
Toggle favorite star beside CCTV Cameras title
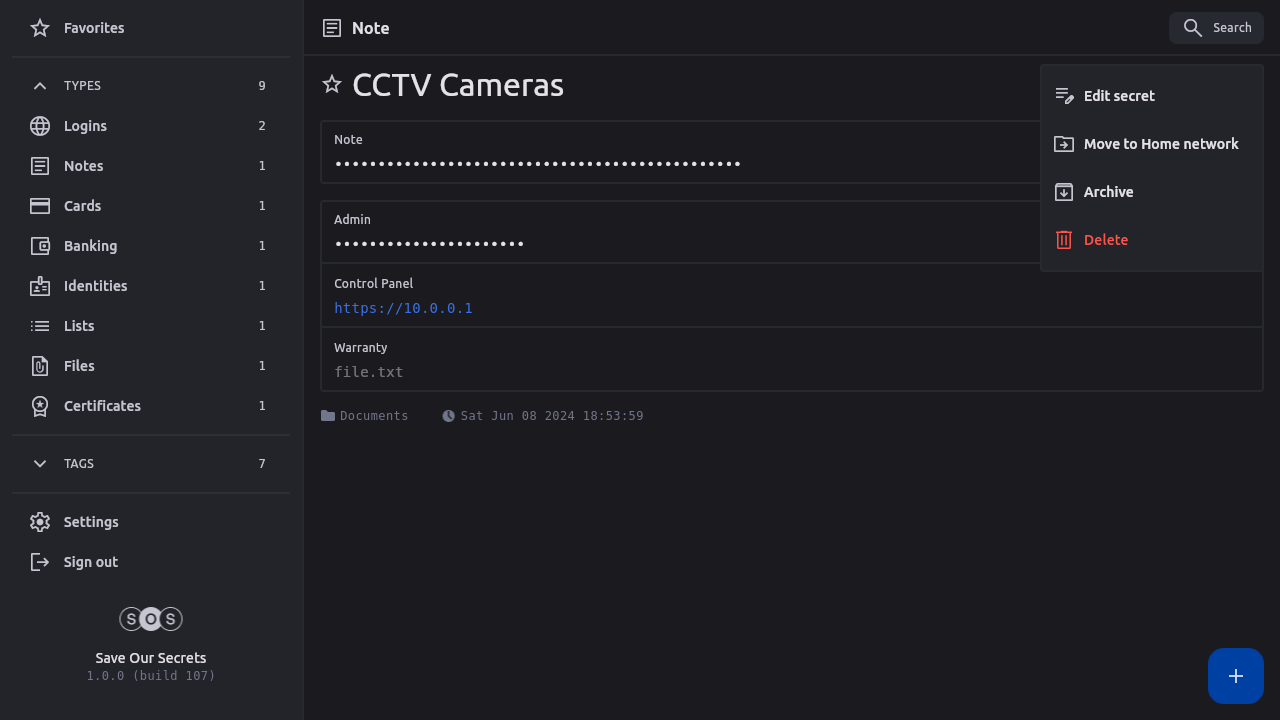click(332, 85)
